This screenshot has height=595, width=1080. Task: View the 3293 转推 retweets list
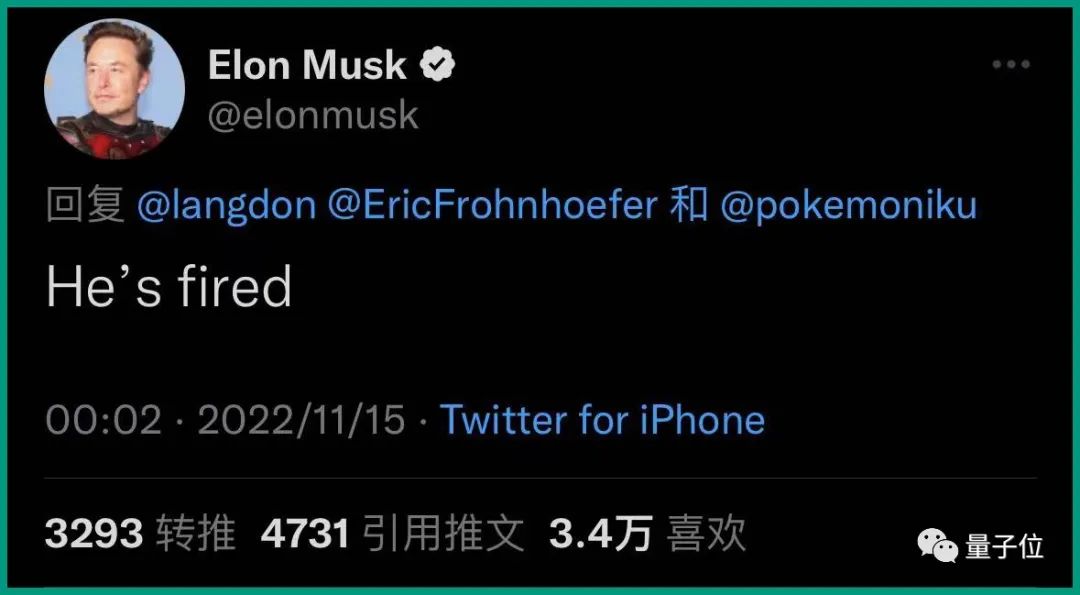pos(140,534)
